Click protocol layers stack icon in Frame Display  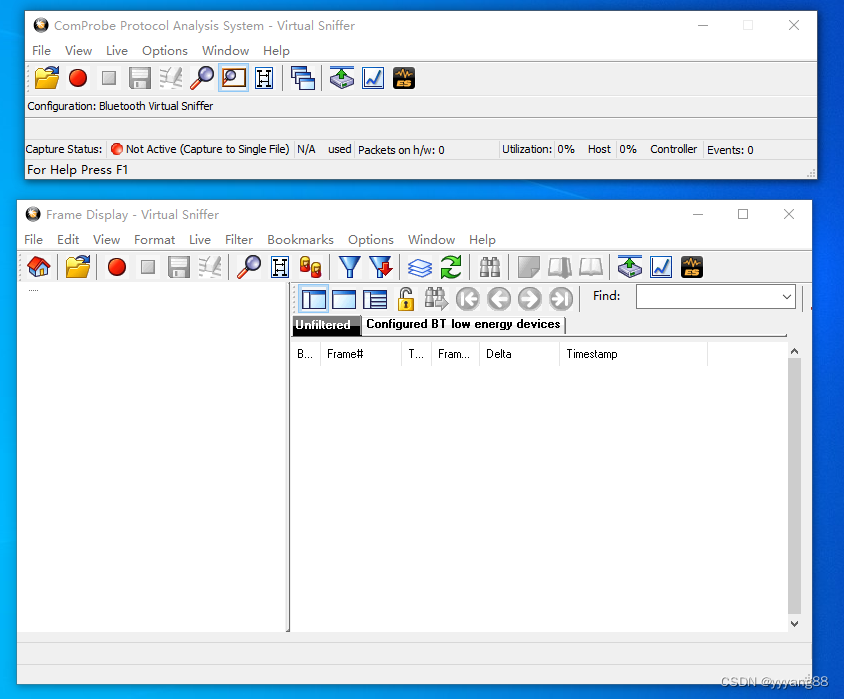pyautogui.click(x=420, y=267)
